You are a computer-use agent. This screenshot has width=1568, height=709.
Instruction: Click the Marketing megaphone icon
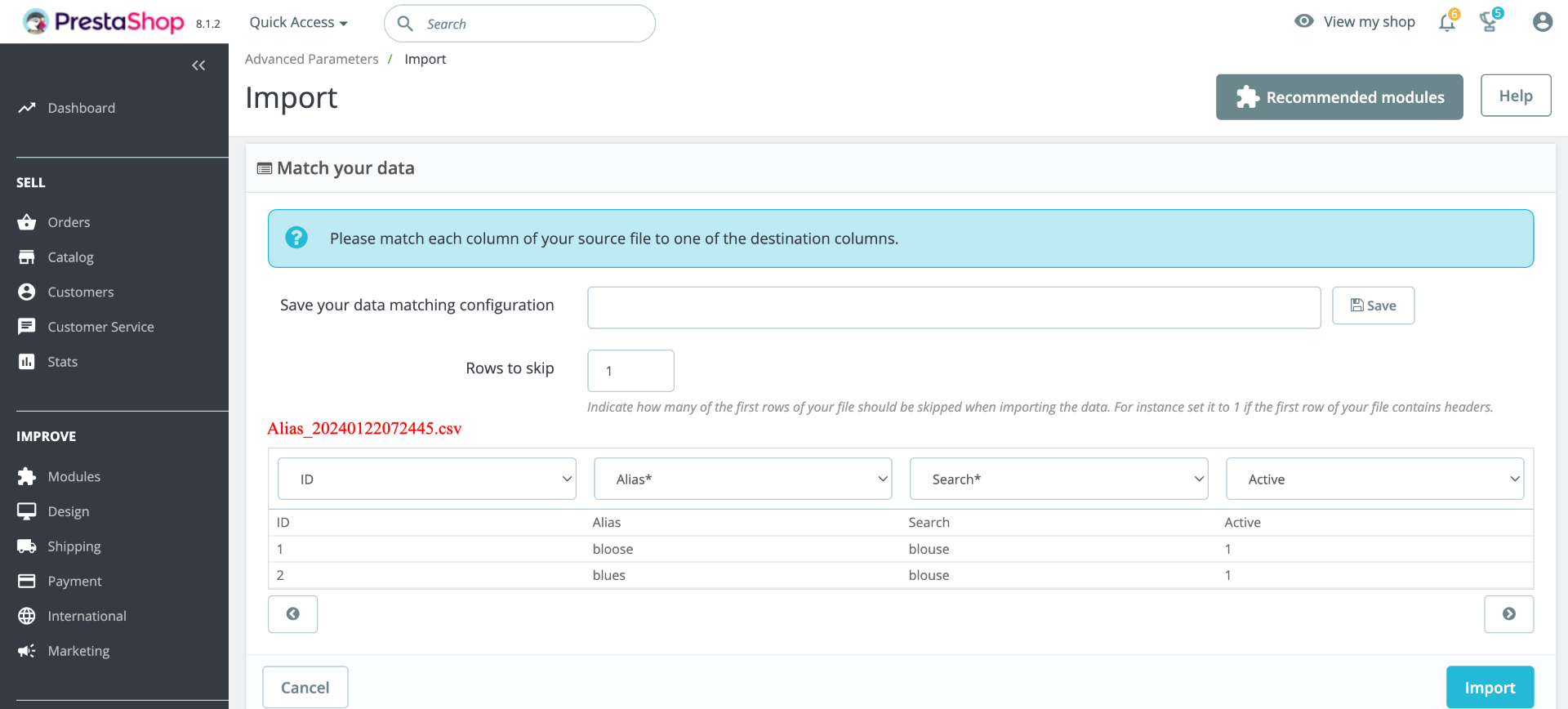pos(27,651)
